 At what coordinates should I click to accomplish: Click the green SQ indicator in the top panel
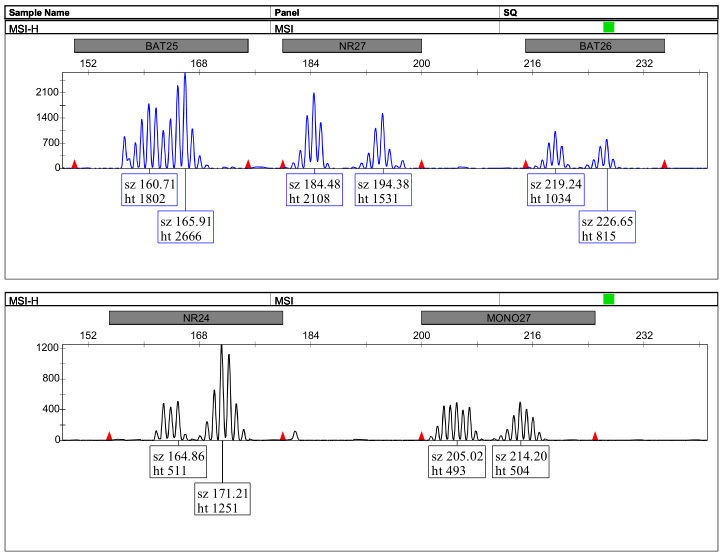tap(608, 28)
